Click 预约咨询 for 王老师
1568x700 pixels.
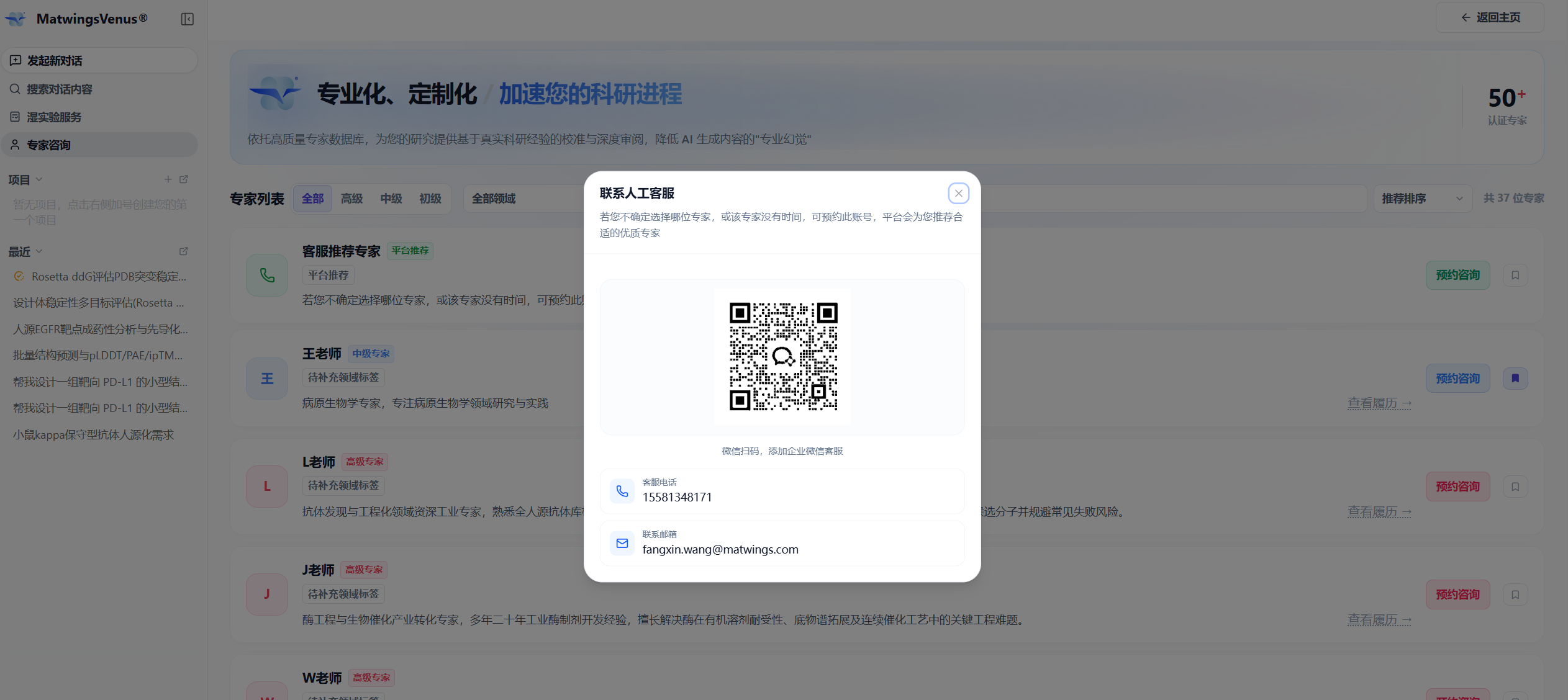(1457, 379)
